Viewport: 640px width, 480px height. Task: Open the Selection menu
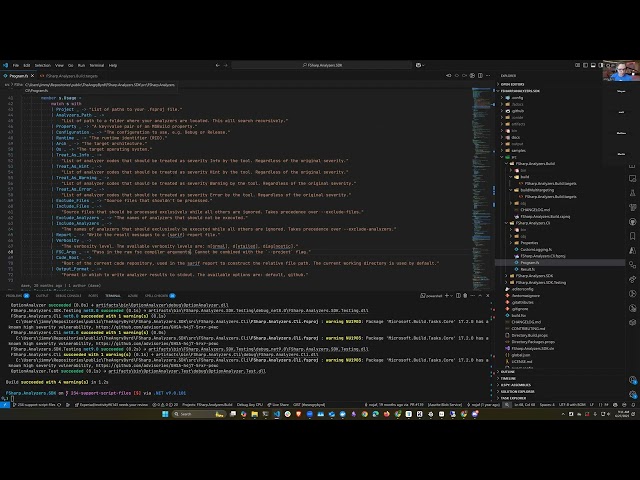(x=42, y=65)
